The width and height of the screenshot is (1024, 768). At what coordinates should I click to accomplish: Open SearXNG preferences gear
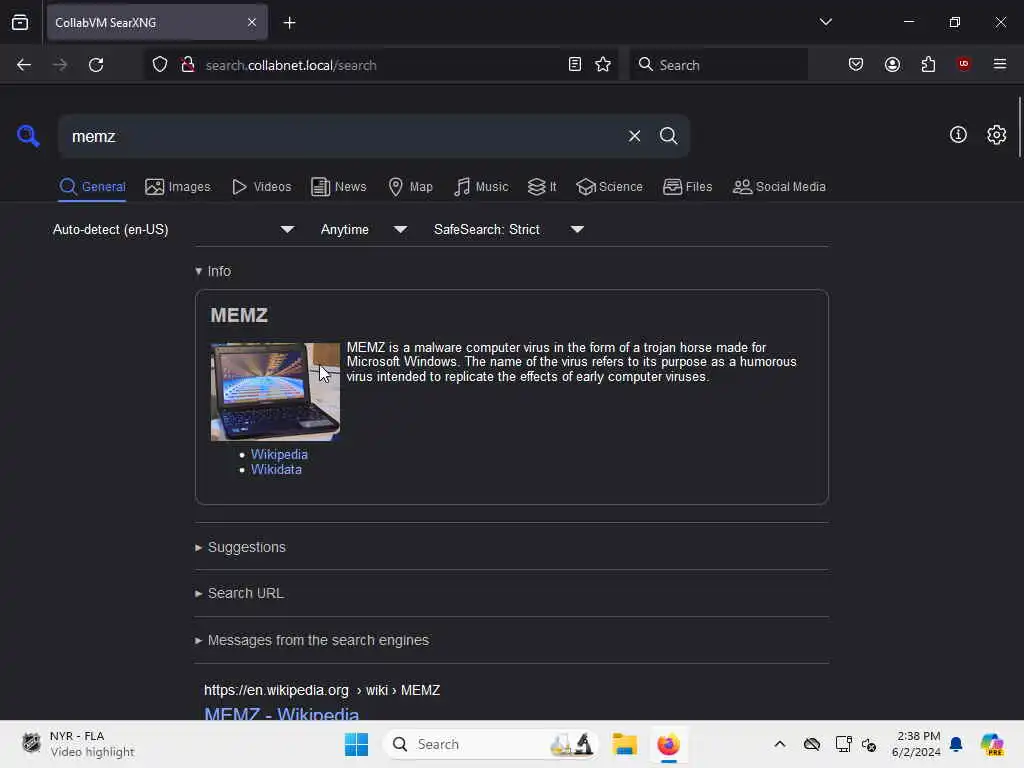(x=996, y=135)
